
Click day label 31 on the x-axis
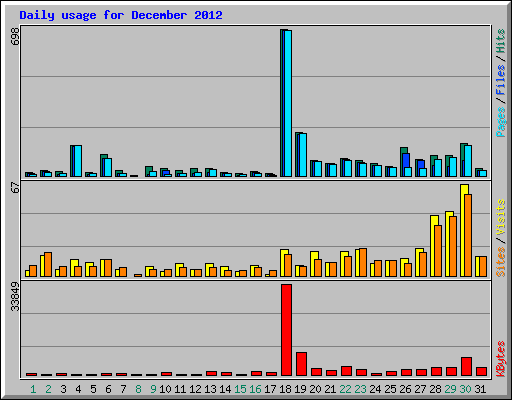(x=480, y=389)
